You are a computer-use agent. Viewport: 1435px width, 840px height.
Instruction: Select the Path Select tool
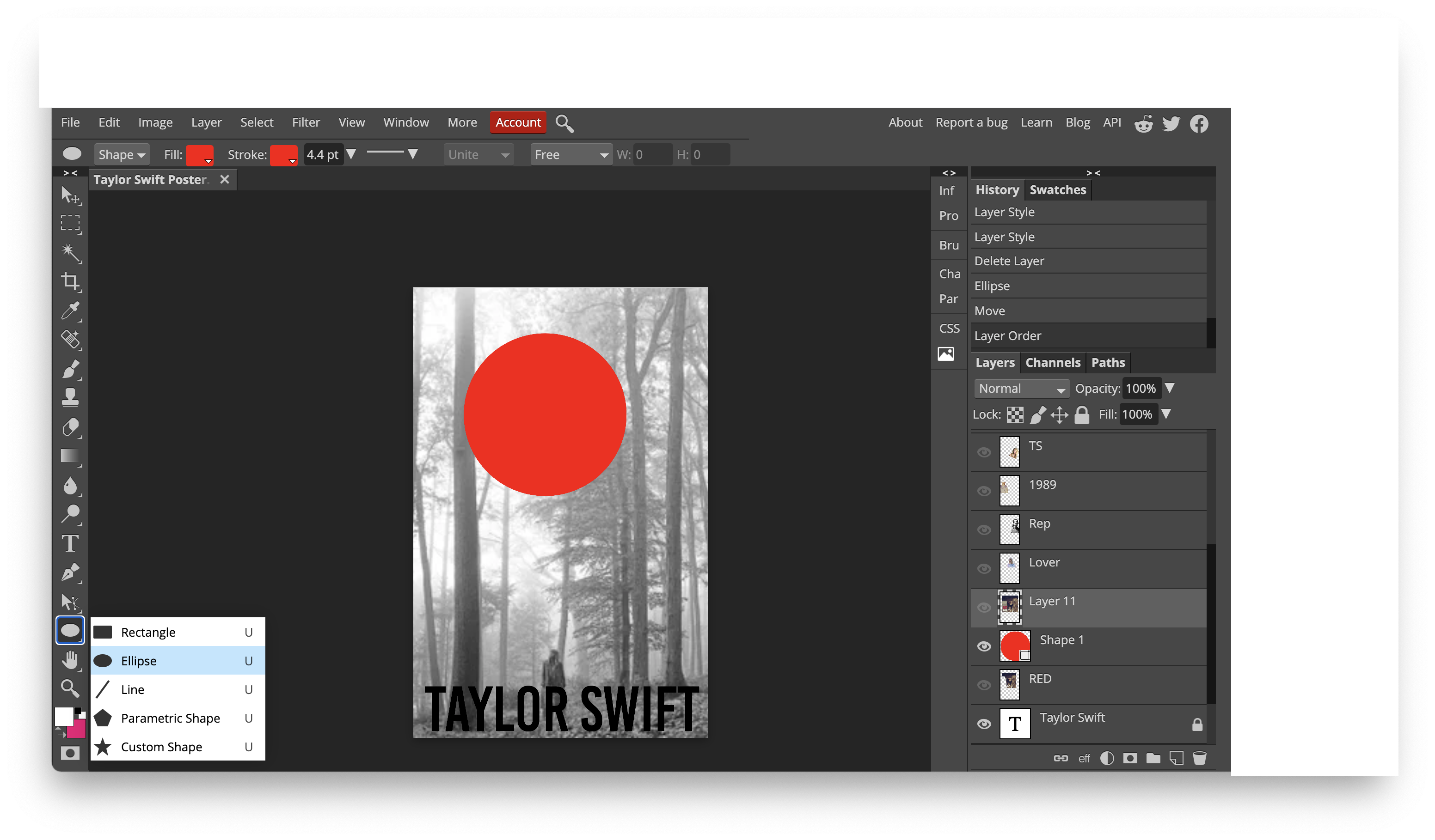(x=71, y=602)
